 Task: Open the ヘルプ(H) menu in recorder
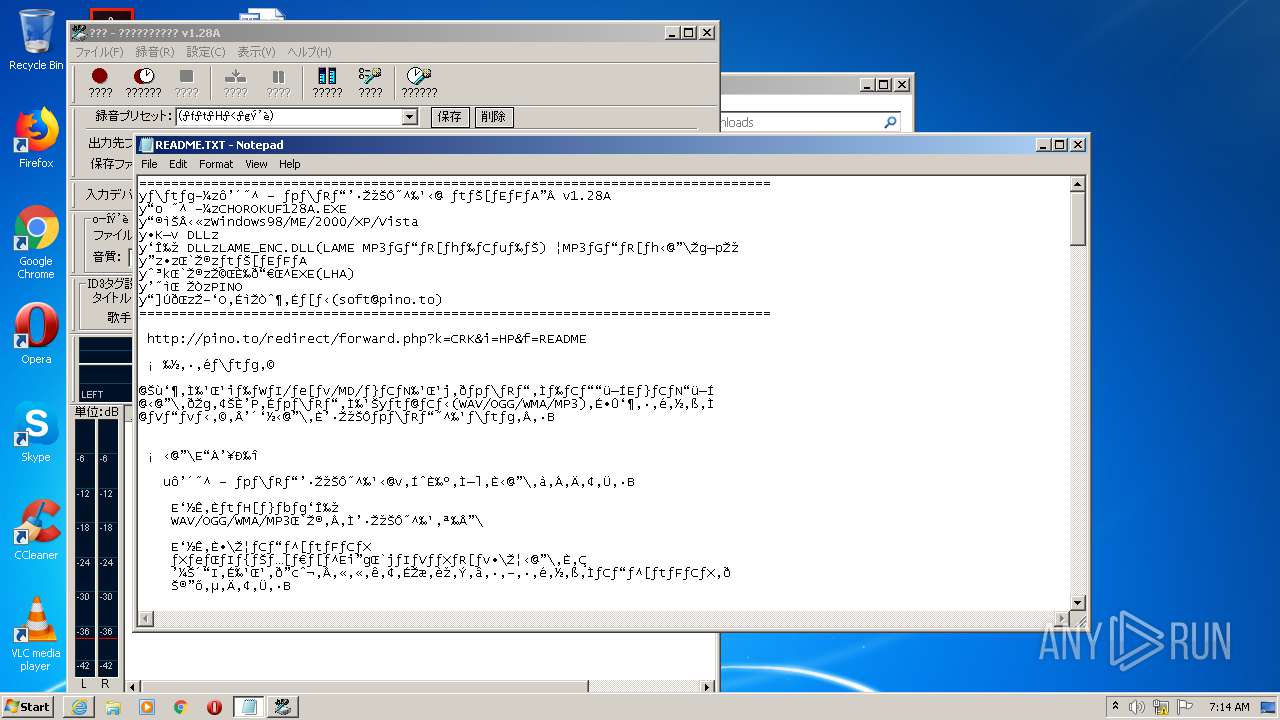[x=309, y=52]
